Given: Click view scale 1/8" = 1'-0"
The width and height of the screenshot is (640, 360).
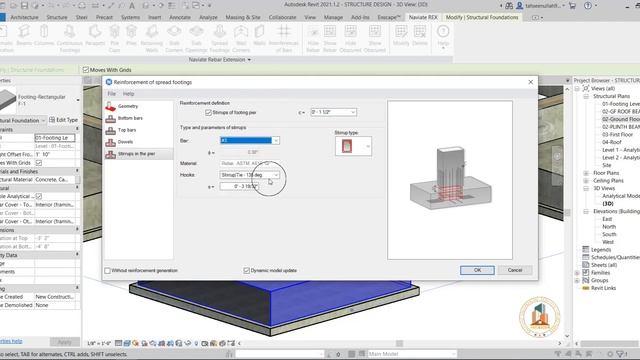Looking at the screenshot, I should tap(99, 343).
